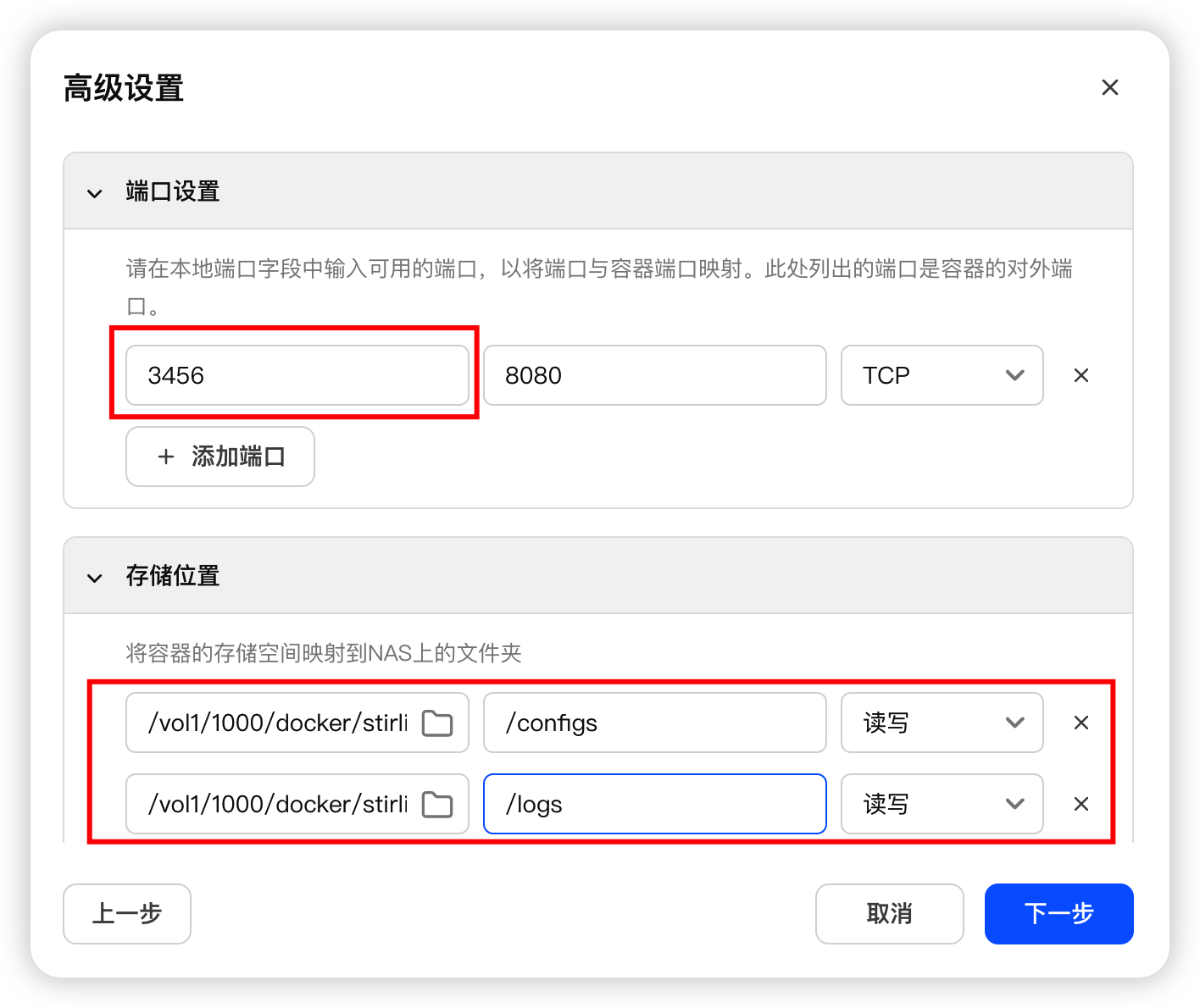The image size is (1200, 1008).
Task: Click the 添加端口 button
Action: tap(220, 457)
